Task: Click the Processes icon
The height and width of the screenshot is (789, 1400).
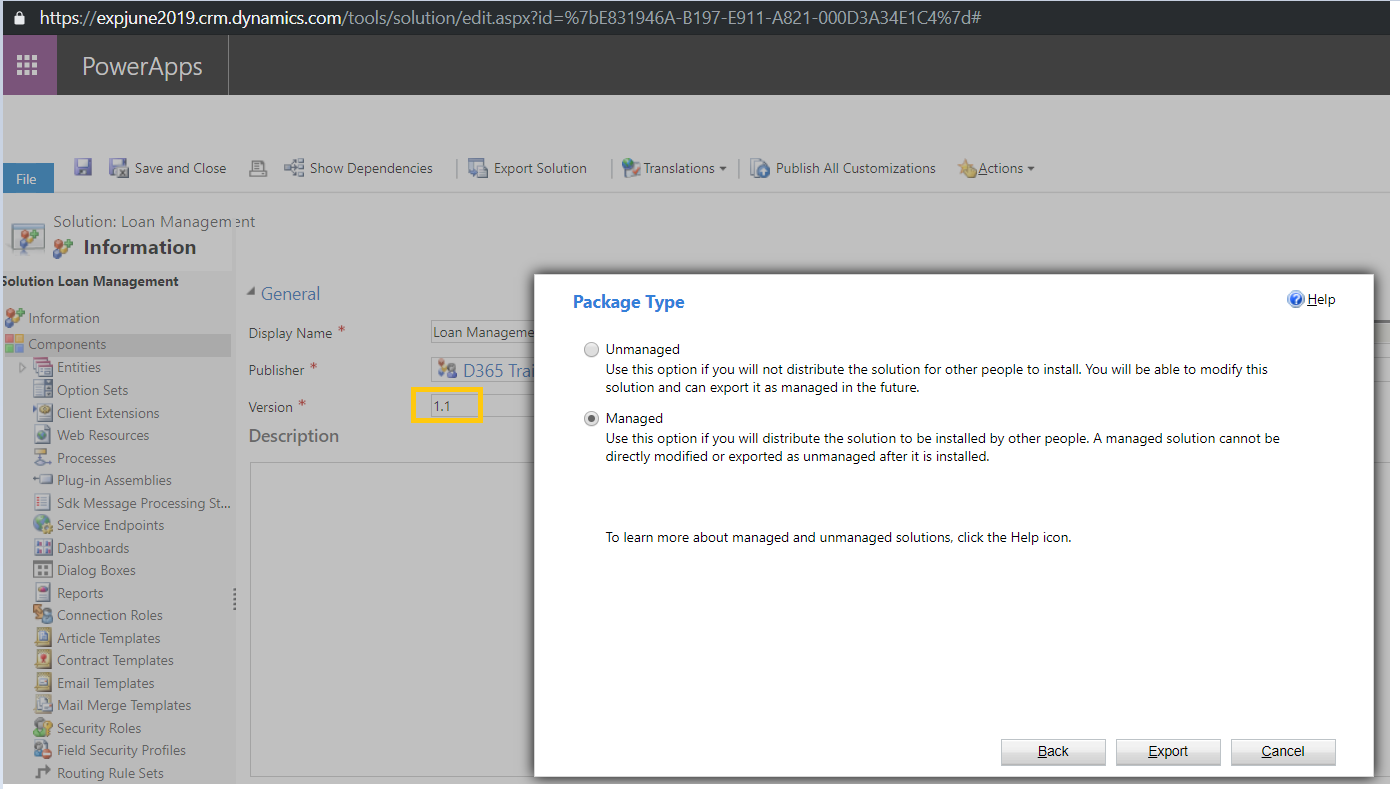Action: click(x=43, y=458)
